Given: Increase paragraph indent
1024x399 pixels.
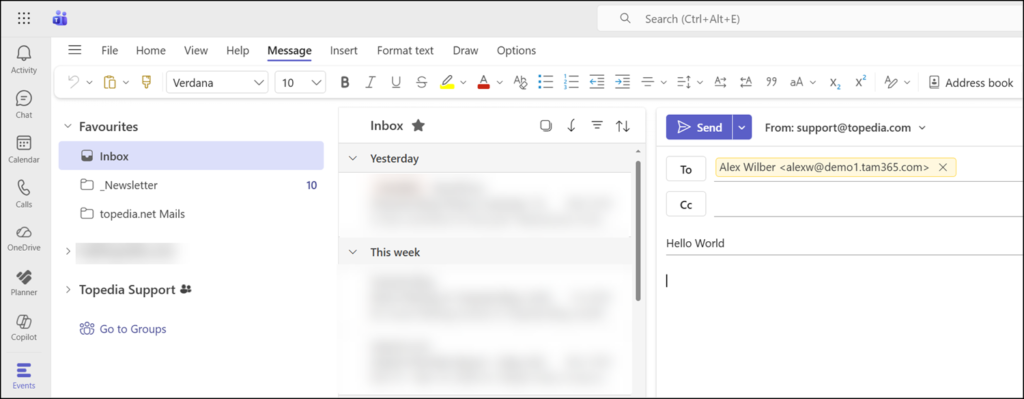Looking at the screenshot, I should tap(622, 82).
